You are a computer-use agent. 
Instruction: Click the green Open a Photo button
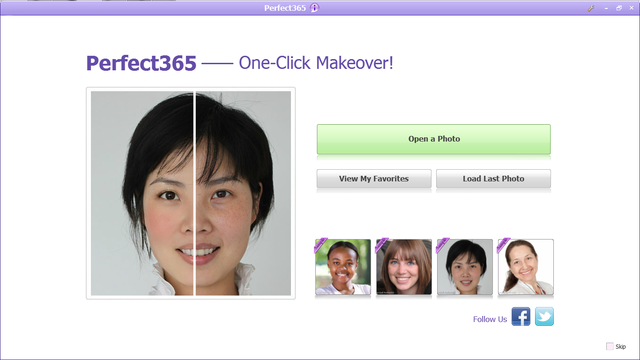[433, 139]
